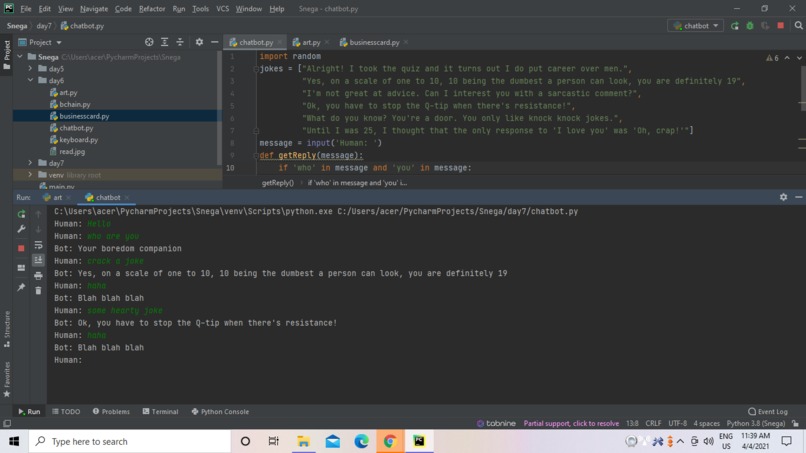The width and height of the screenshot is (806, 453).
Task: Open keyboard.py in project tree
Action: pyautogui.click(x=74, y=140)
